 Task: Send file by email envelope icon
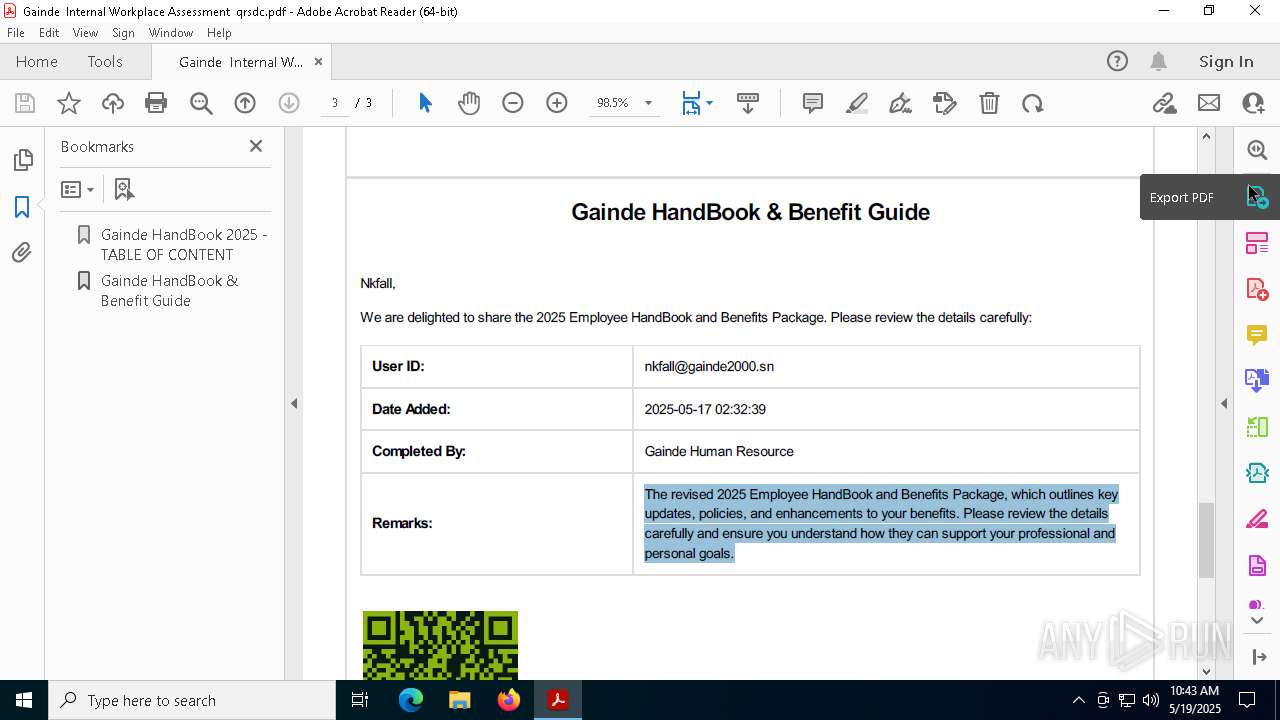[x=1209, y=103]
